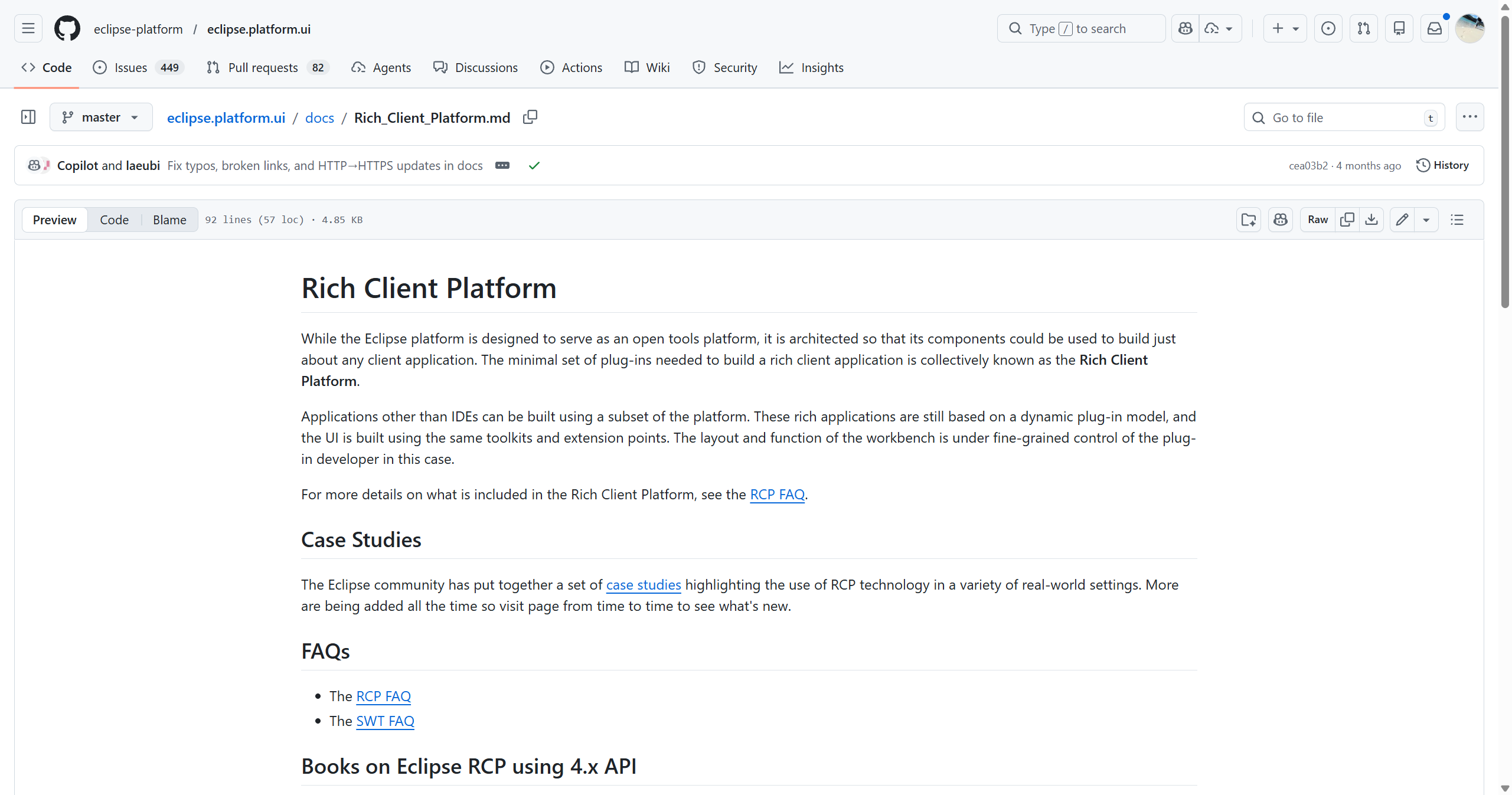Open the pull requests icon in header
Viewport: 1512px width, 795px height.
(1363, 28)
